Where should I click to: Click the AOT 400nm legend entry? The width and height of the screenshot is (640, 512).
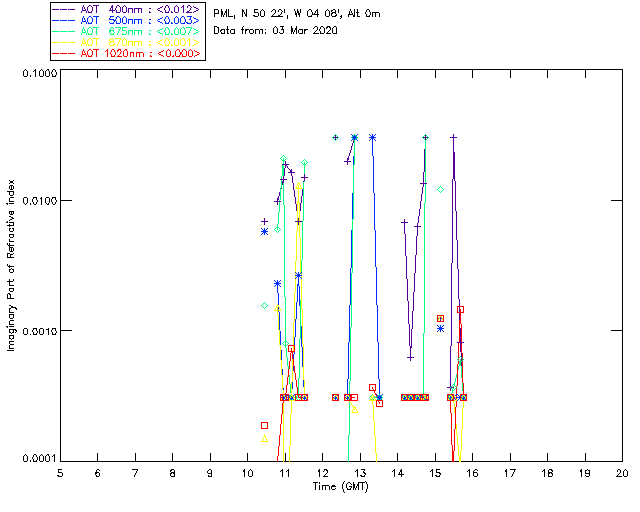[x=126, y=7]
